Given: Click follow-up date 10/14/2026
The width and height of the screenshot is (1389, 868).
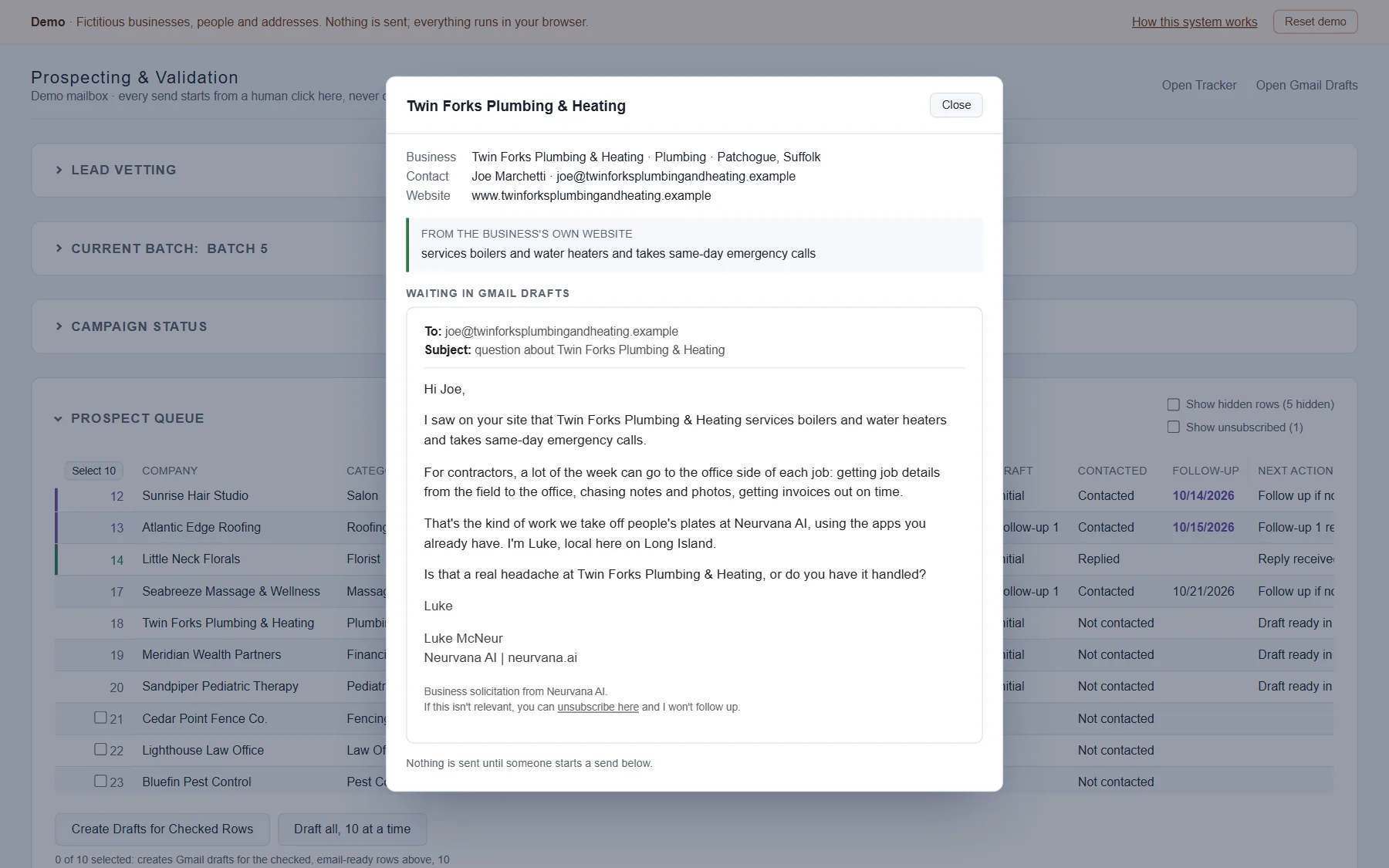Looking at the screenshot, I should [x=1203, y=495].
